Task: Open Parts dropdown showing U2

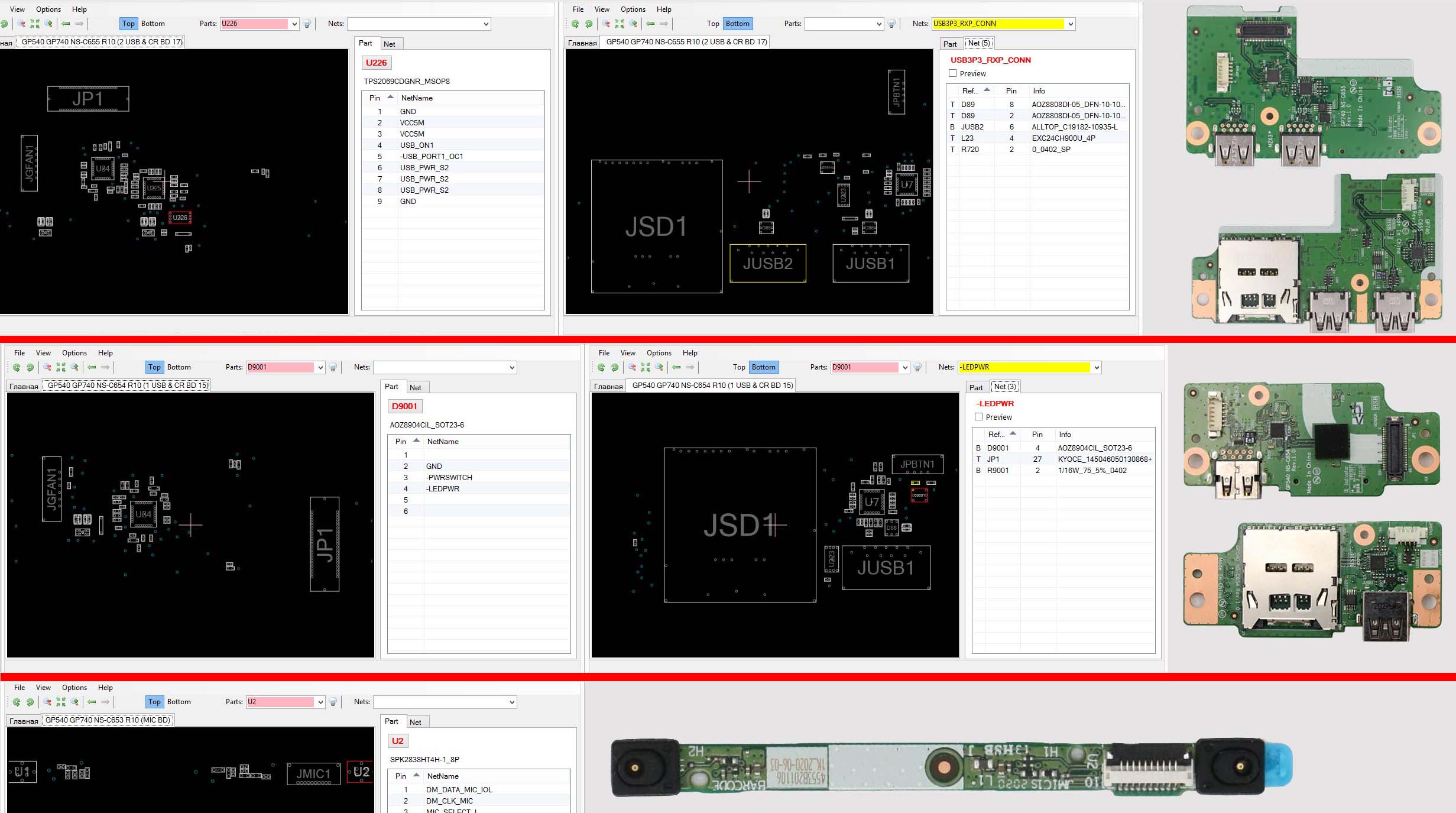Action: (320, 702)
